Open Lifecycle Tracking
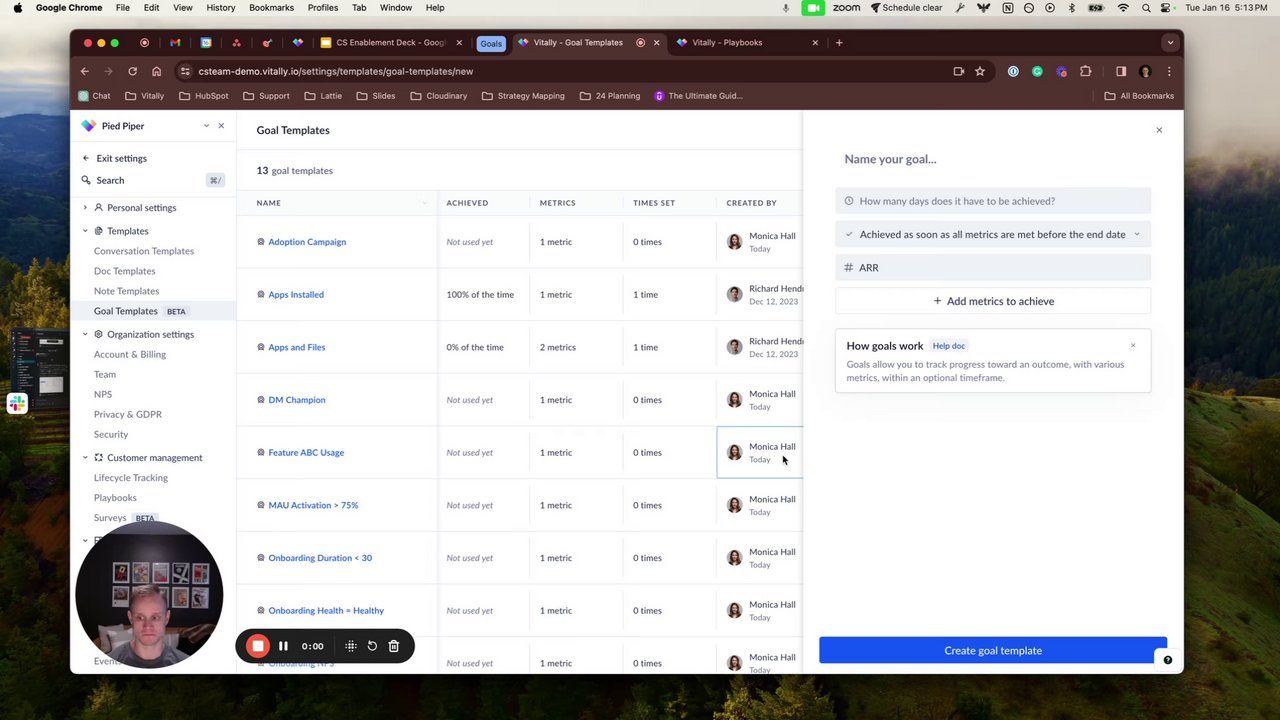Viewport: 1280px width, 720px height. click(x=131, y=477)
